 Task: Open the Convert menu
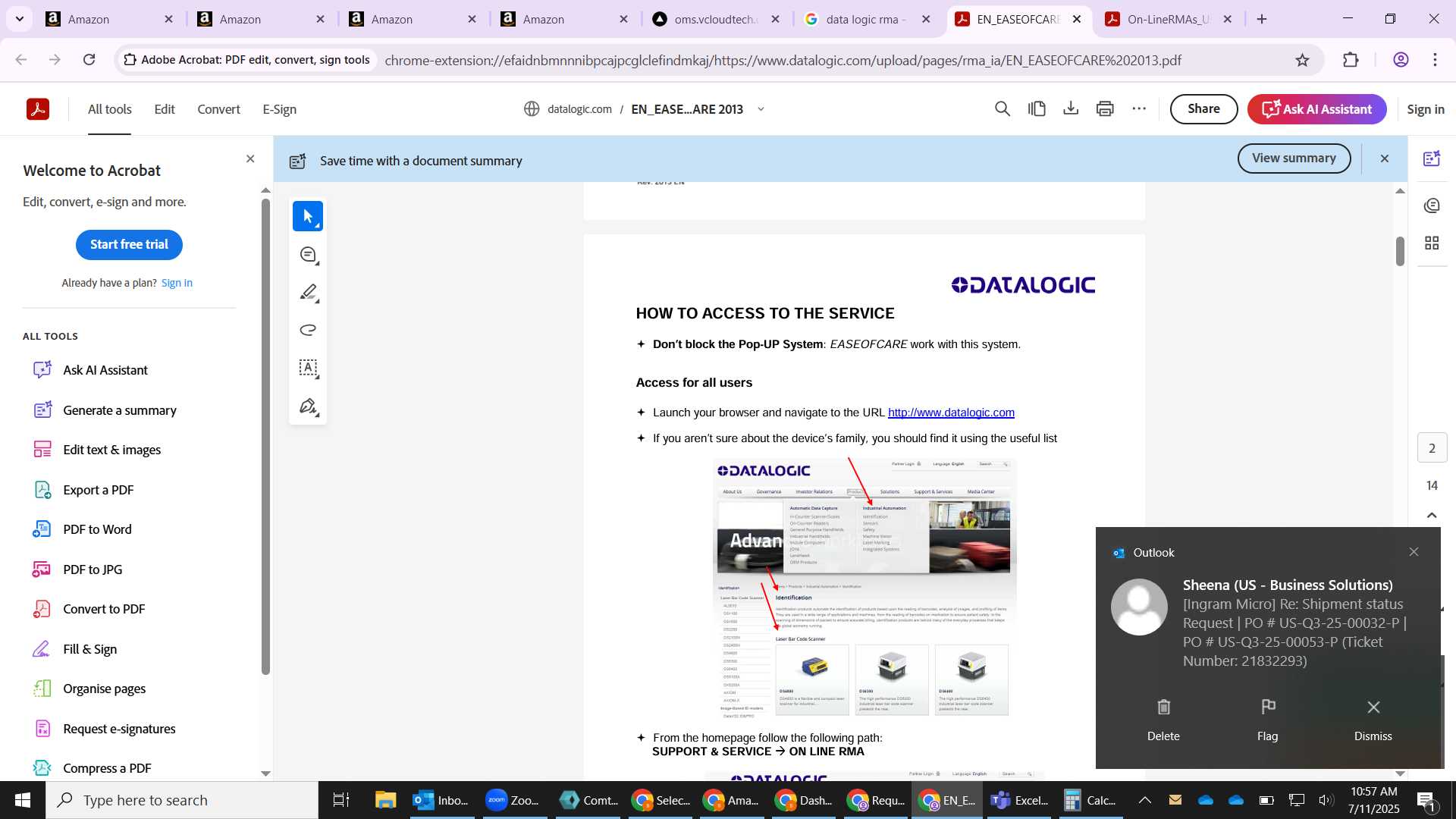coord(218,109)
